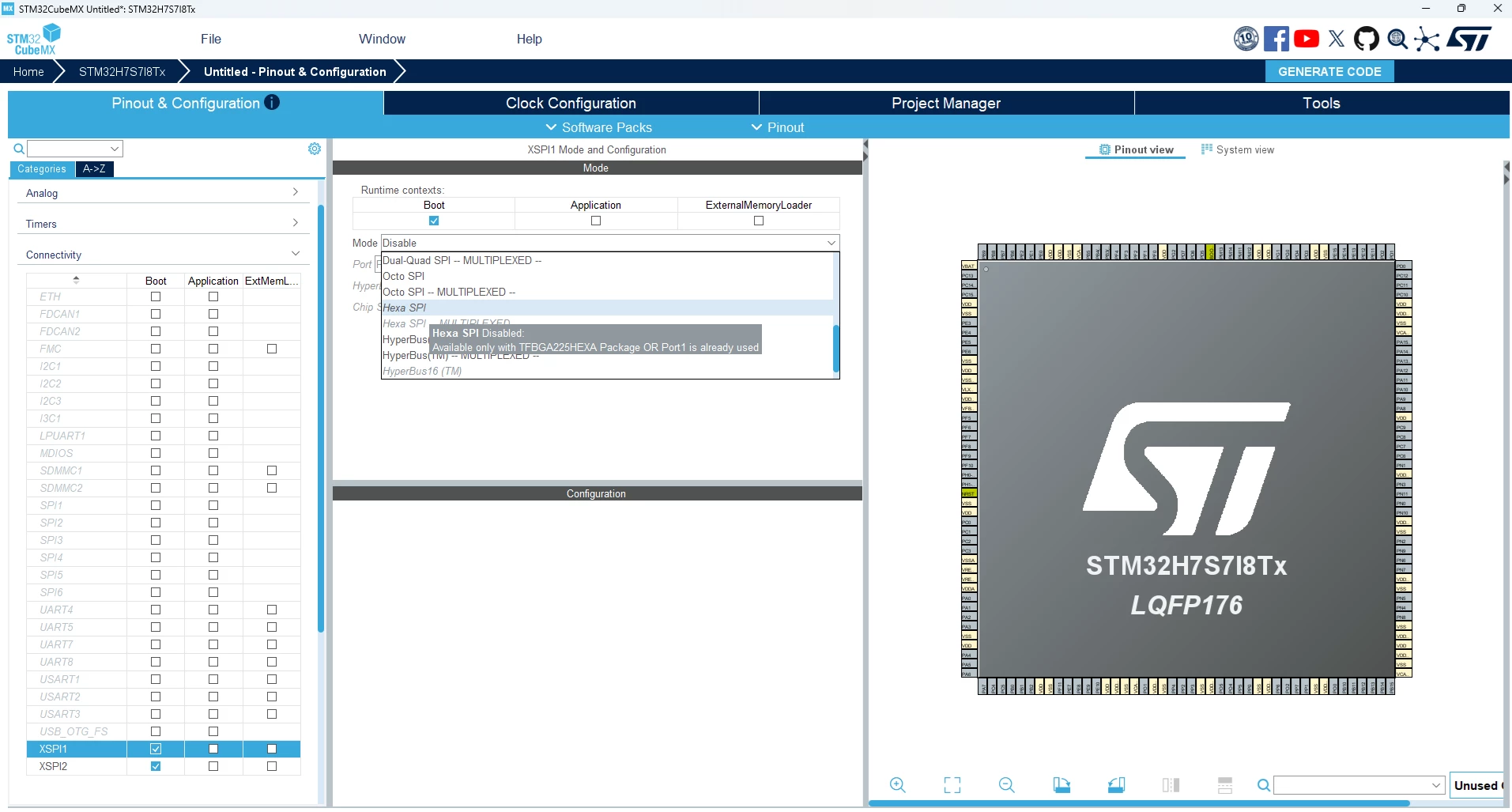The image size is (1512, 812).
Task: Click the highlighted green pin on the chip's top edge
Action: 1210,252
